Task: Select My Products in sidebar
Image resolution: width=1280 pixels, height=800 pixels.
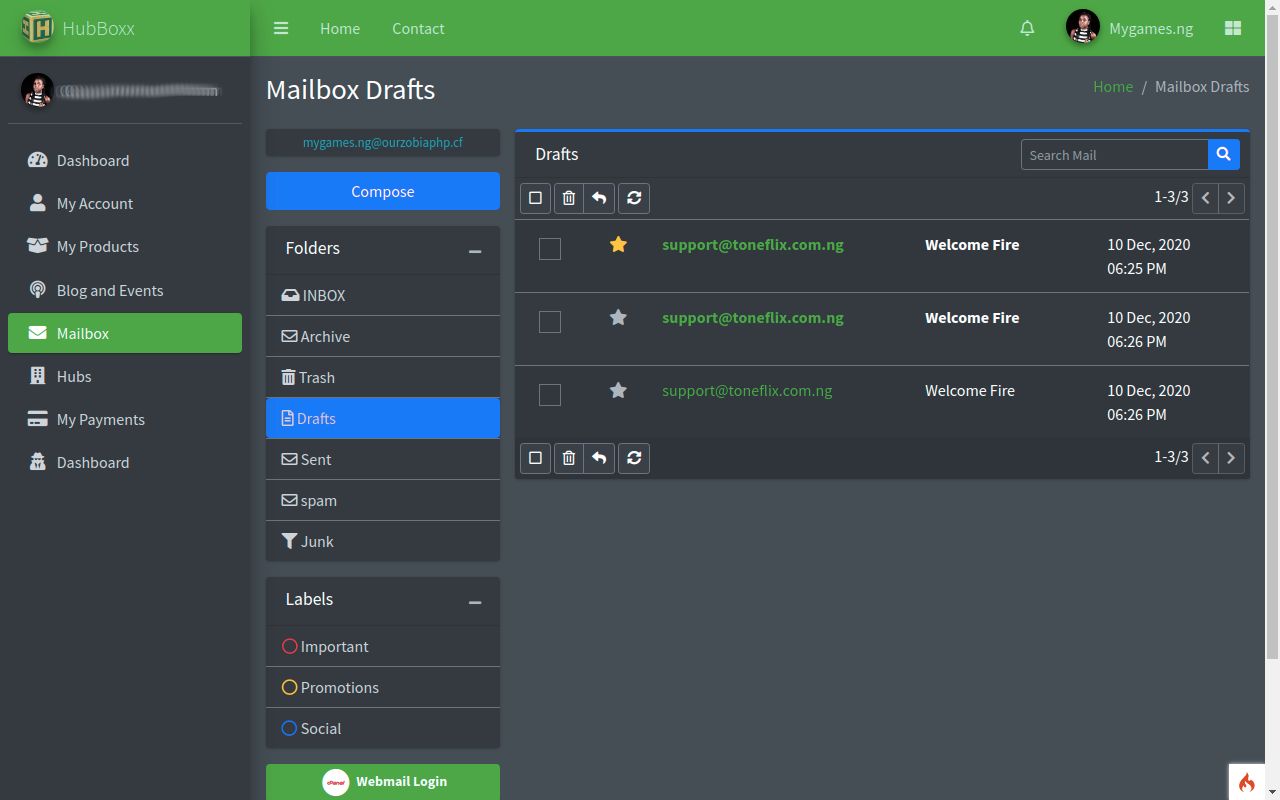Action: click(x=97, y=246)
